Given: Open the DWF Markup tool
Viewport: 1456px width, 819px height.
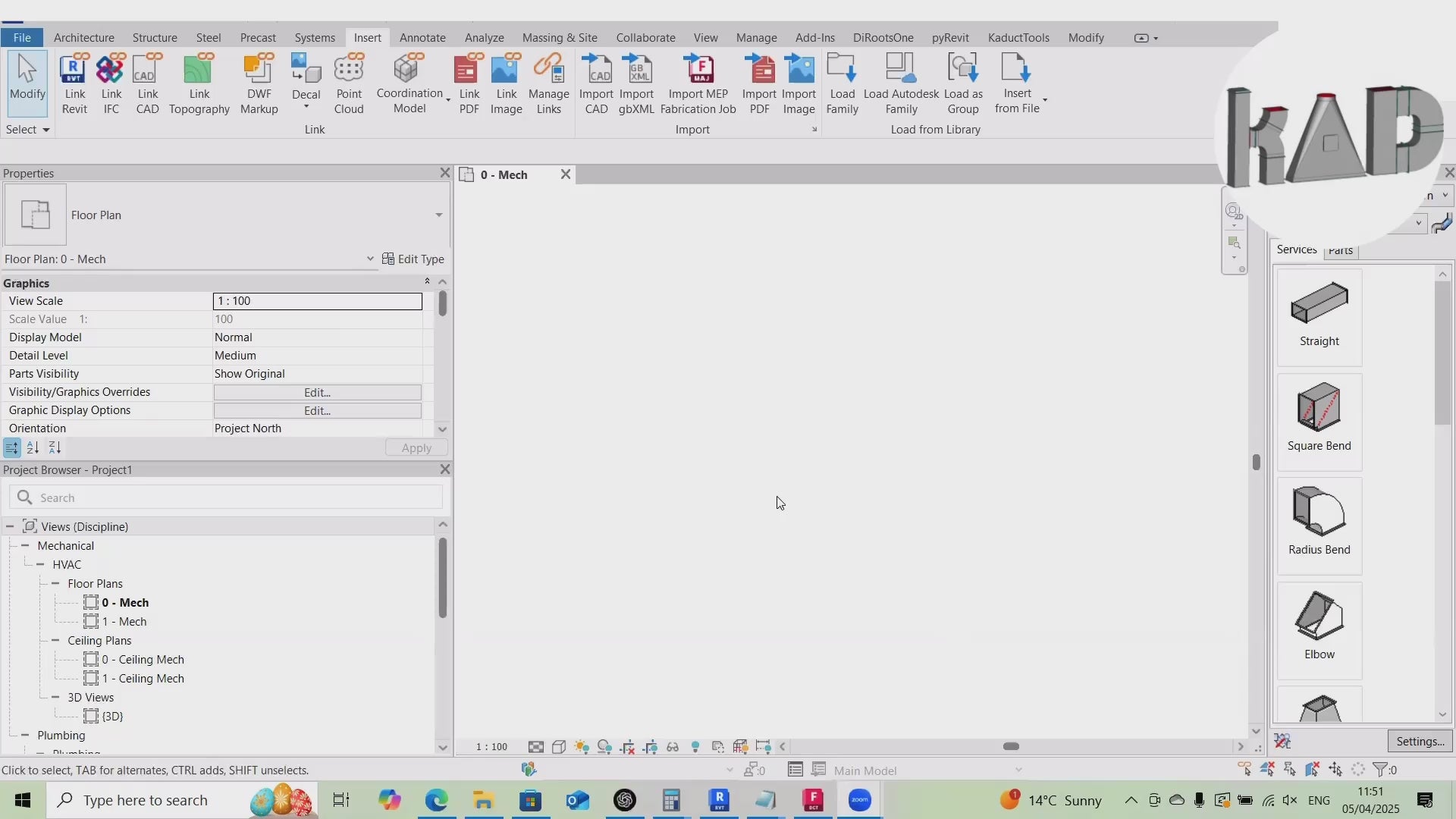Looking at the screenshot, I should click(259, 83).
